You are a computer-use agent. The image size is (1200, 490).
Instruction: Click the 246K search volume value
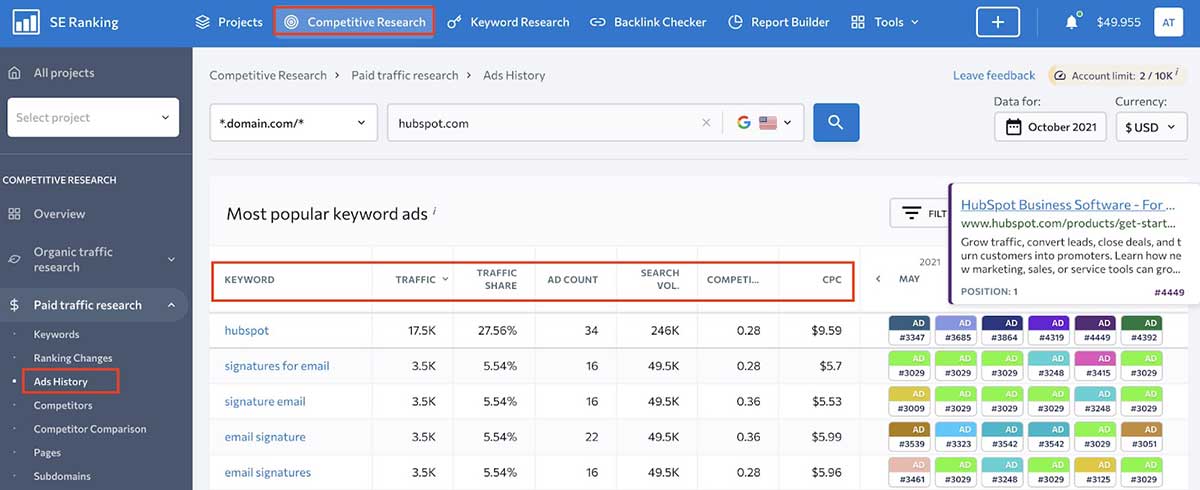click(x=664, y=330)
